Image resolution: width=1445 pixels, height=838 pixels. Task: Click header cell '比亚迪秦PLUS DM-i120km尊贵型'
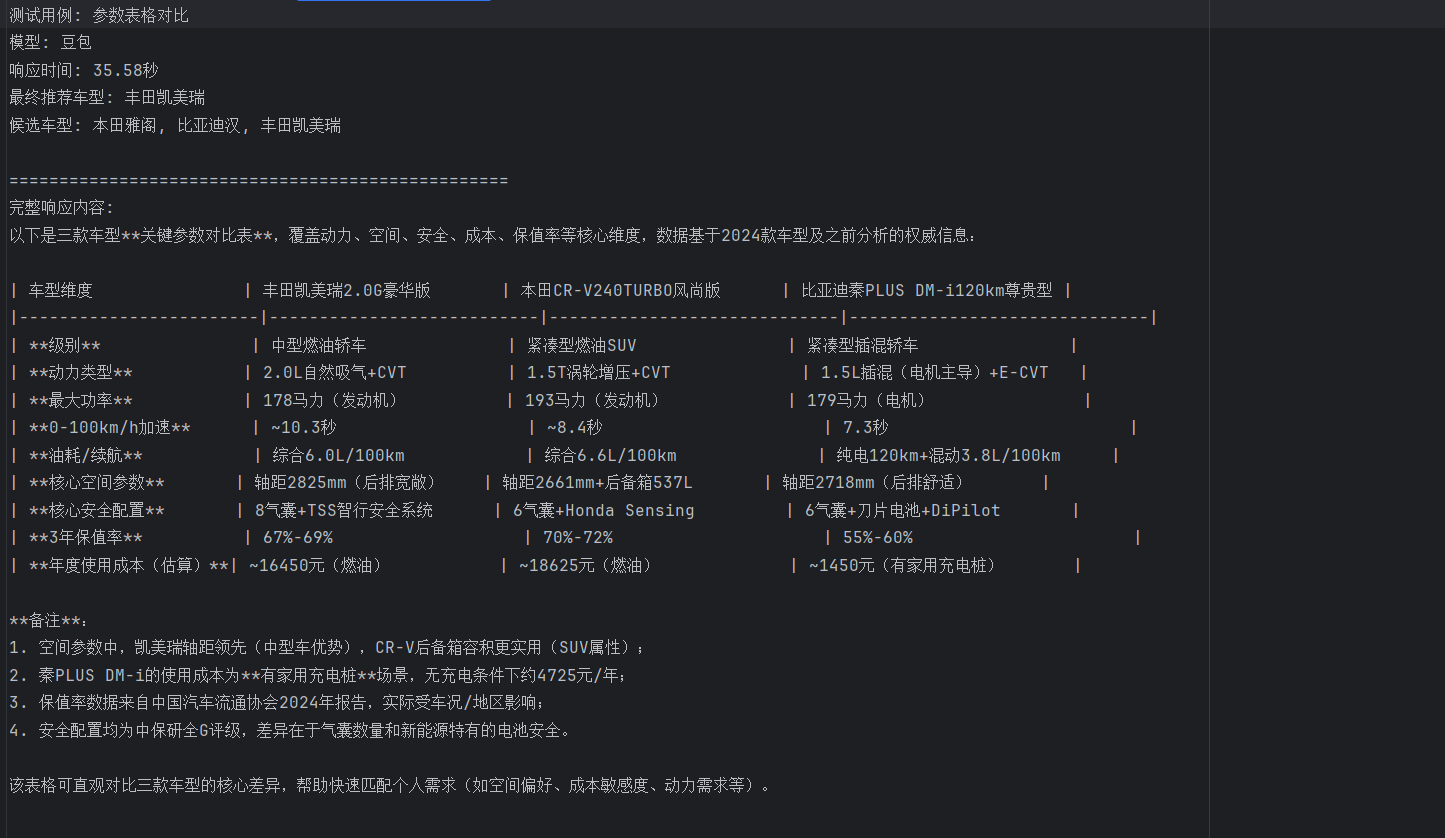click(927, 290)
